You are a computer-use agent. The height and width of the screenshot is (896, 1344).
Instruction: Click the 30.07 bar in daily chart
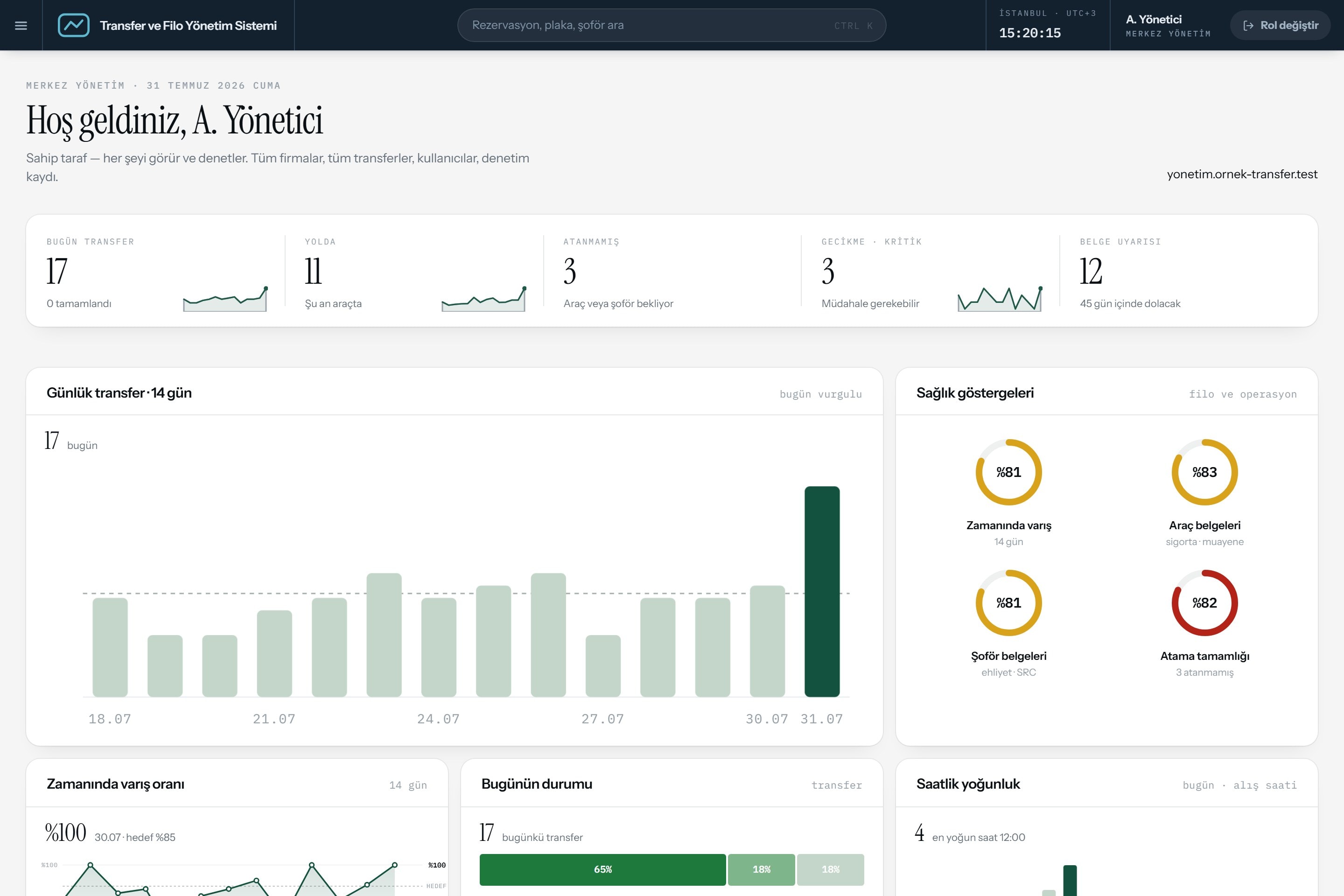pos(767,641)
